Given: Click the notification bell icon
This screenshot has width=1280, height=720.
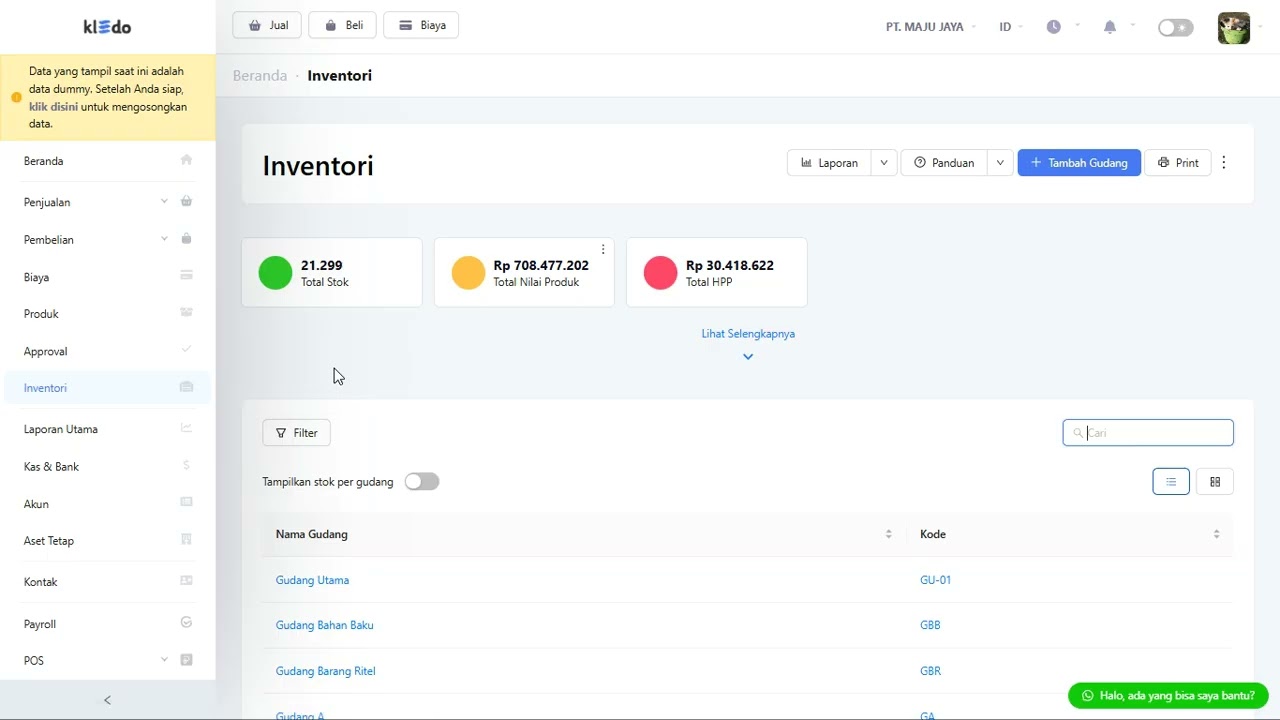Looking at the screenshot, I should (x=1110, y=27).
